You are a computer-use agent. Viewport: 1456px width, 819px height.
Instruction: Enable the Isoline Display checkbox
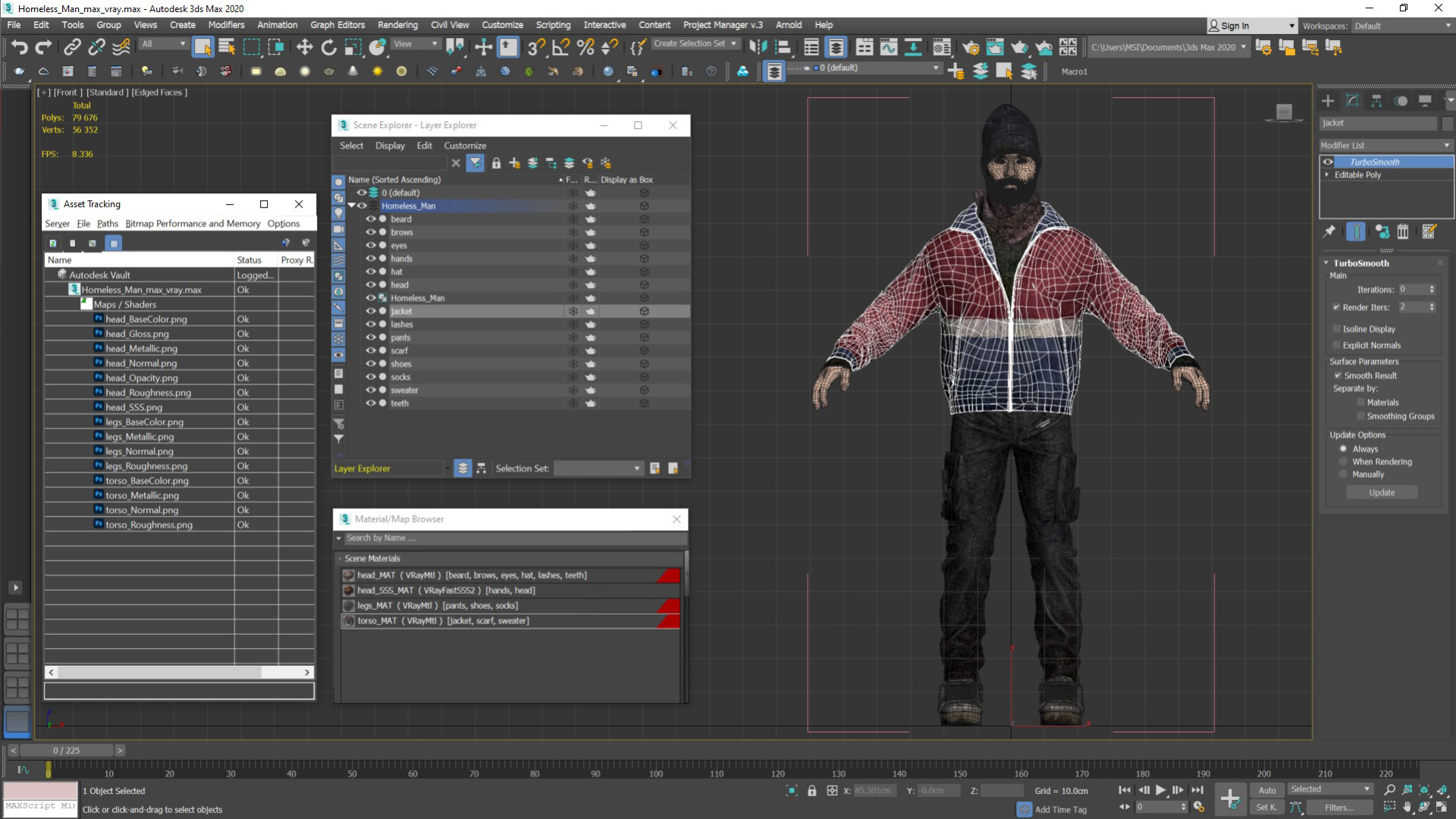click(1337, 329)
